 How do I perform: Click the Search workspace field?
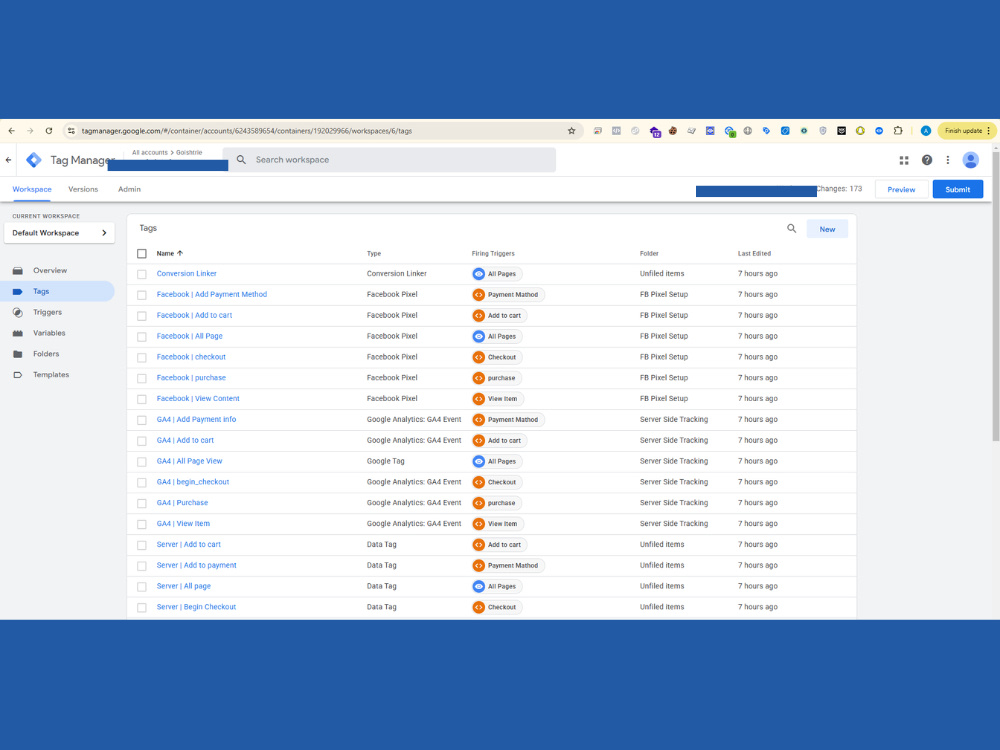[389, 160]
